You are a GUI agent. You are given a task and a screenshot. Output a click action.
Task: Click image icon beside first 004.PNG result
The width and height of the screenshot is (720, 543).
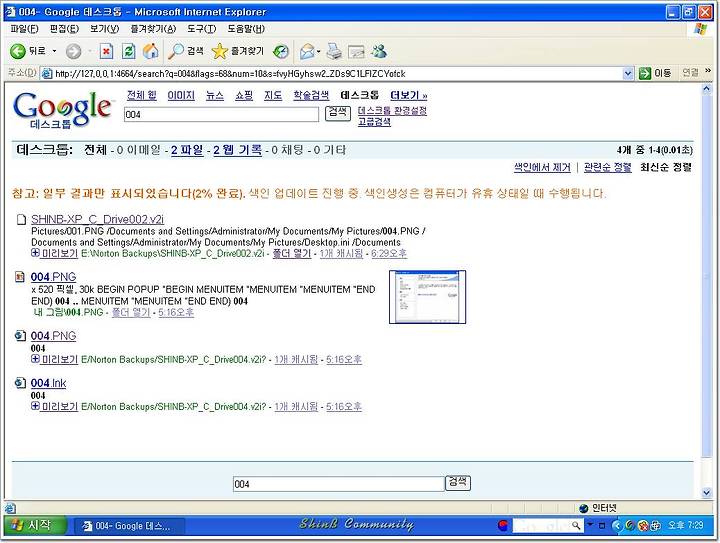[x=20, y=277]
